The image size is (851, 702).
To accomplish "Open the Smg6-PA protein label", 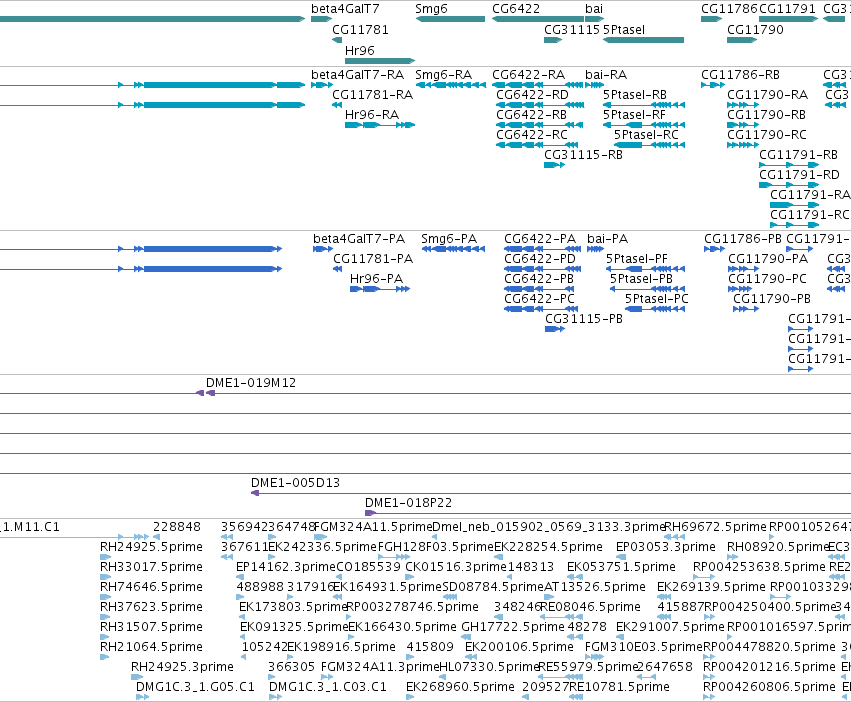I will (x=449, y=239).
